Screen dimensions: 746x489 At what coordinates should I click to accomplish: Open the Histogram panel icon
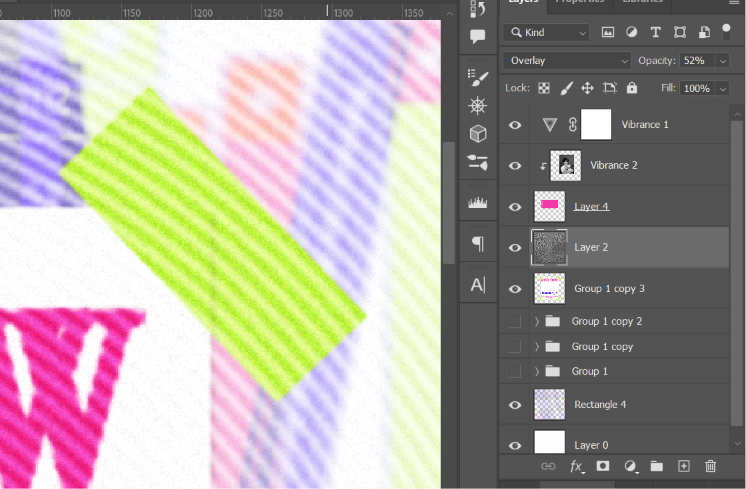[478, 203]
